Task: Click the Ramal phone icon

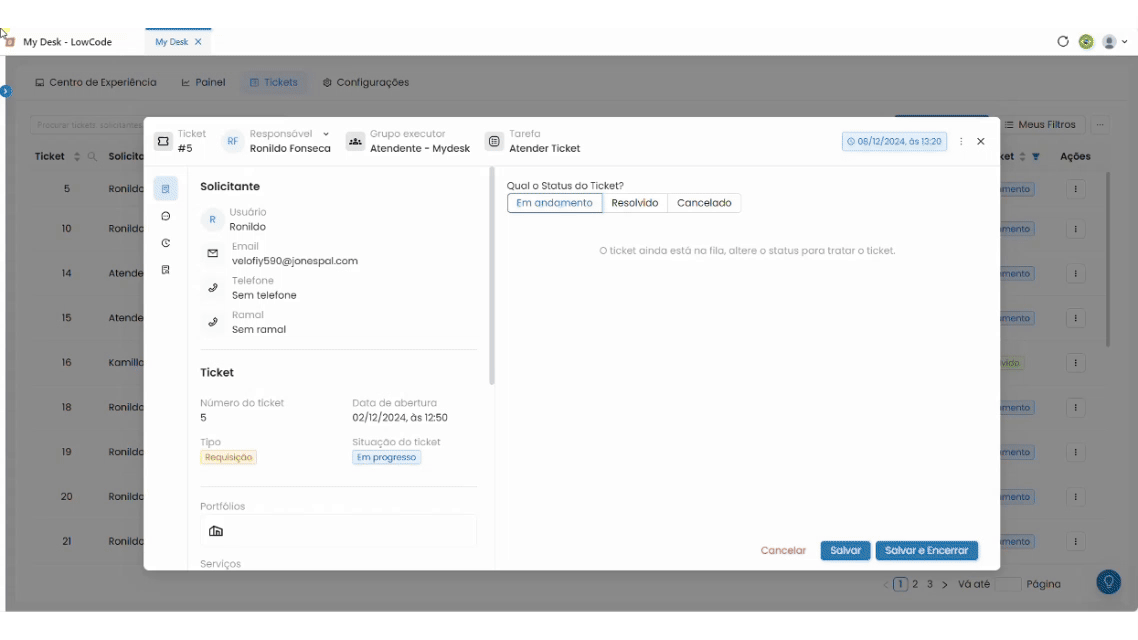Action: [x=213, y=322]
